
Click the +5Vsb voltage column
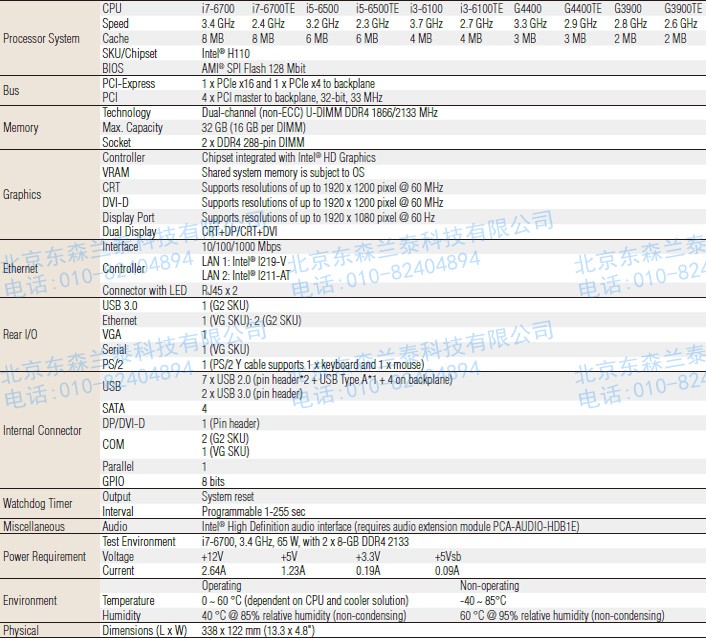[448, 556]
